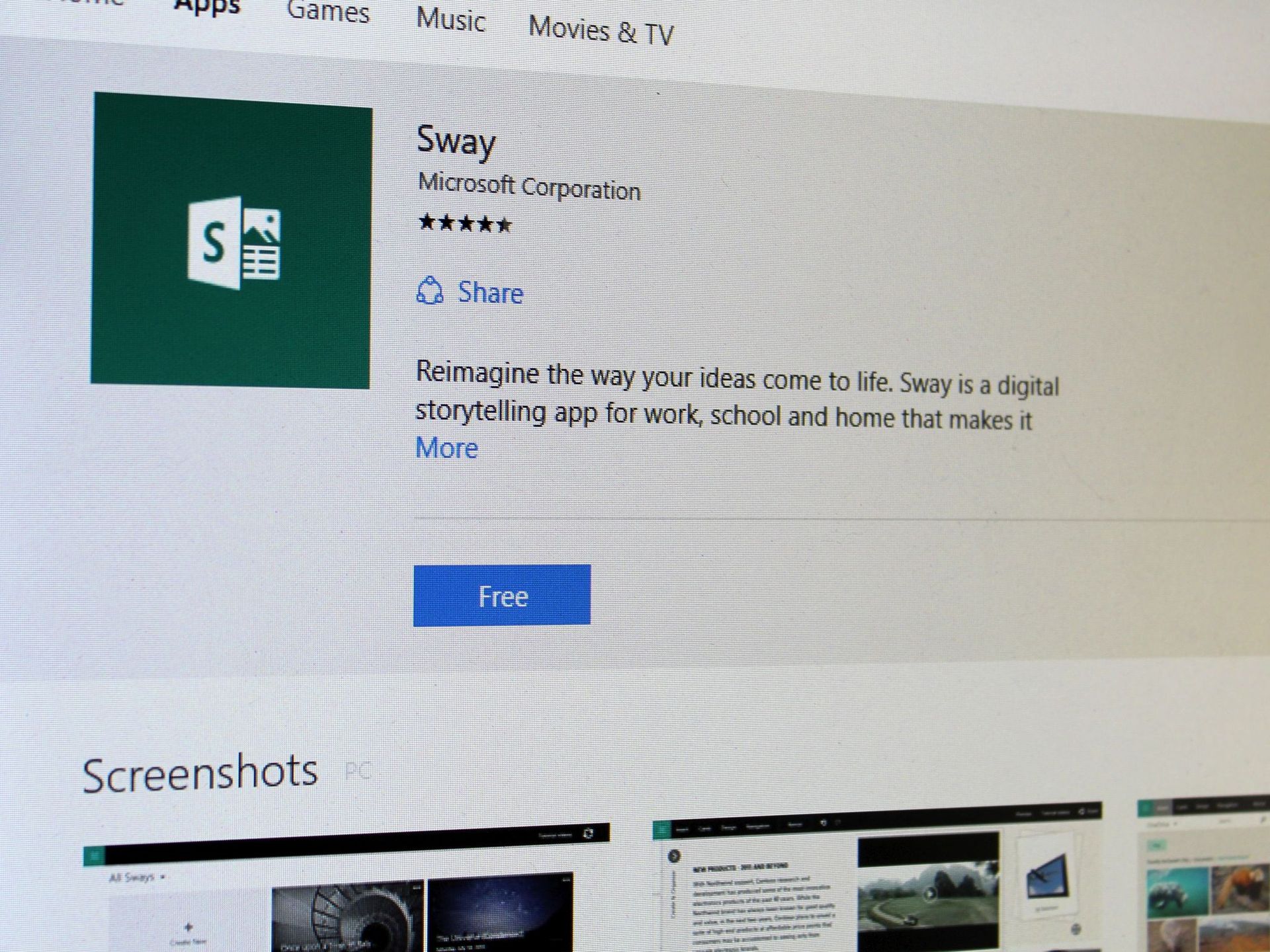This screenshot has width=1270, height=952.
Task: Click the Apps navigation item
Action: 206,7
